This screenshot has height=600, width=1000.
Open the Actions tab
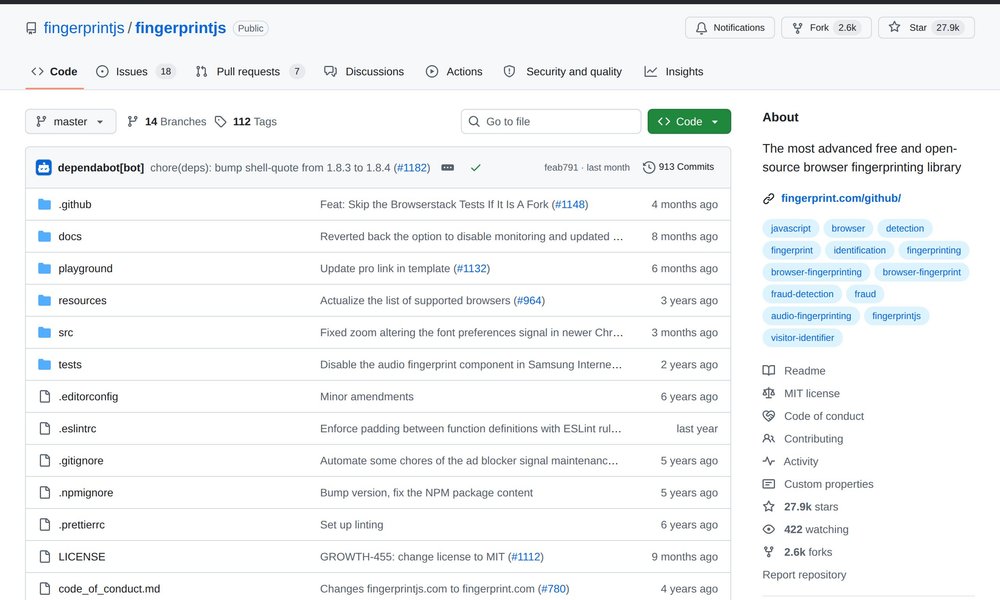(454, 71)
